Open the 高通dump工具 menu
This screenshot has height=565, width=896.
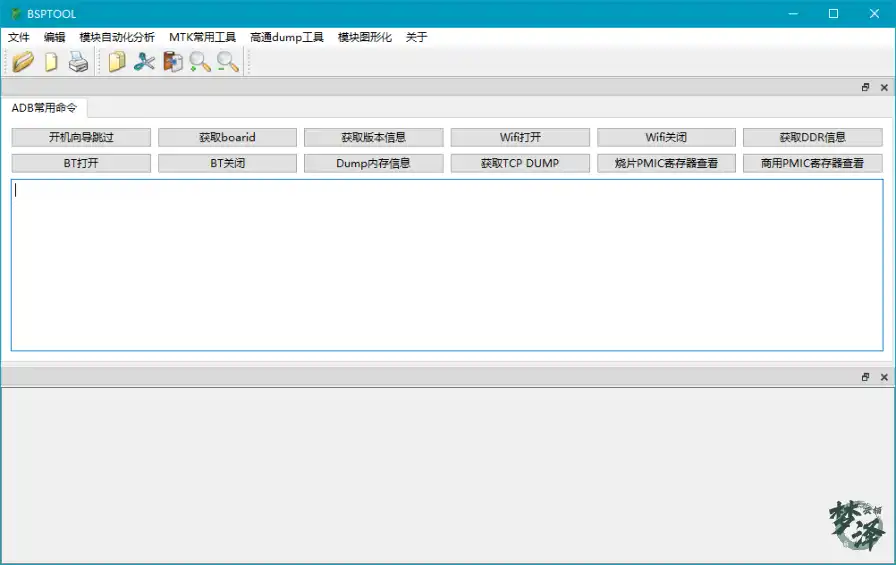point(286,37)
